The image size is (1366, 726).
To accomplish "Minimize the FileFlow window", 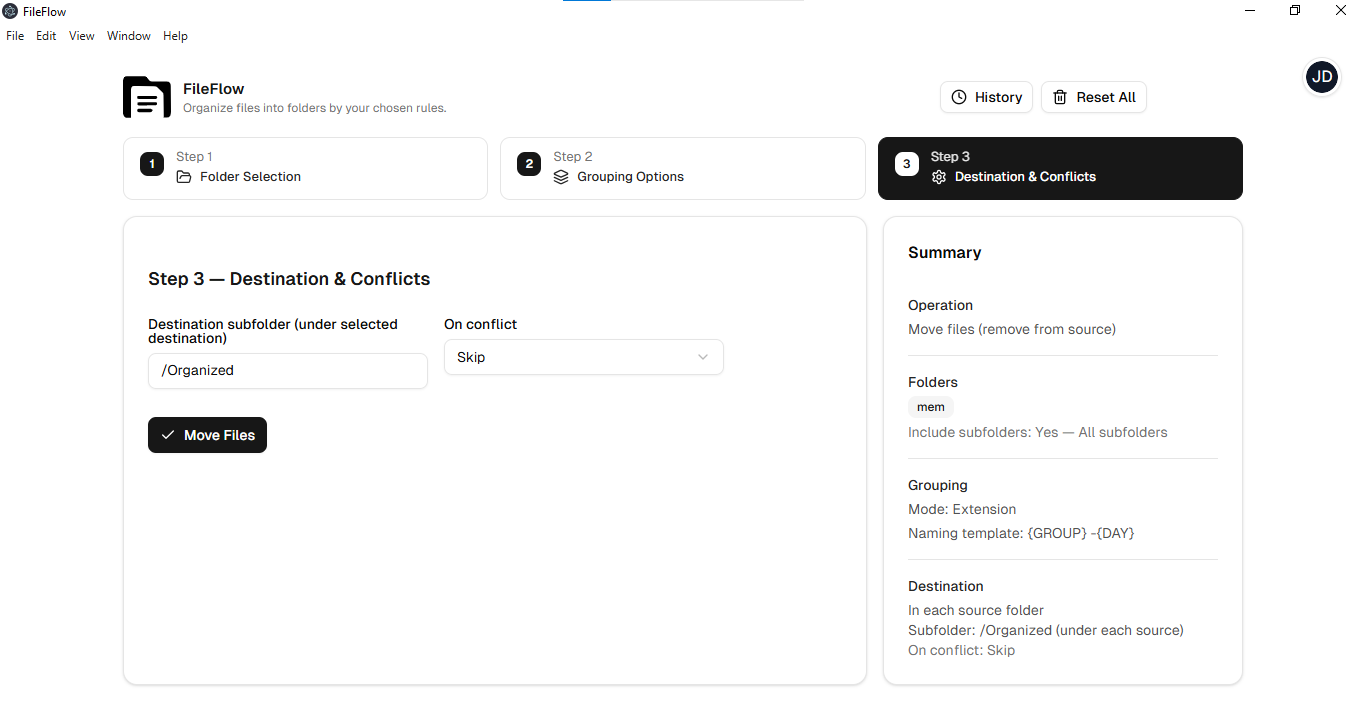I will pos(1250,11).
